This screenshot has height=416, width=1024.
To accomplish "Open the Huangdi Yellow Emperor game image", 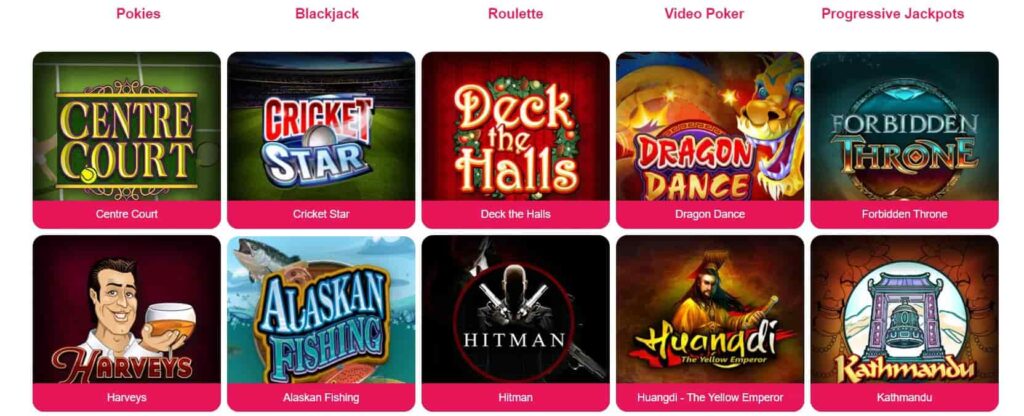I will point(710,310).
